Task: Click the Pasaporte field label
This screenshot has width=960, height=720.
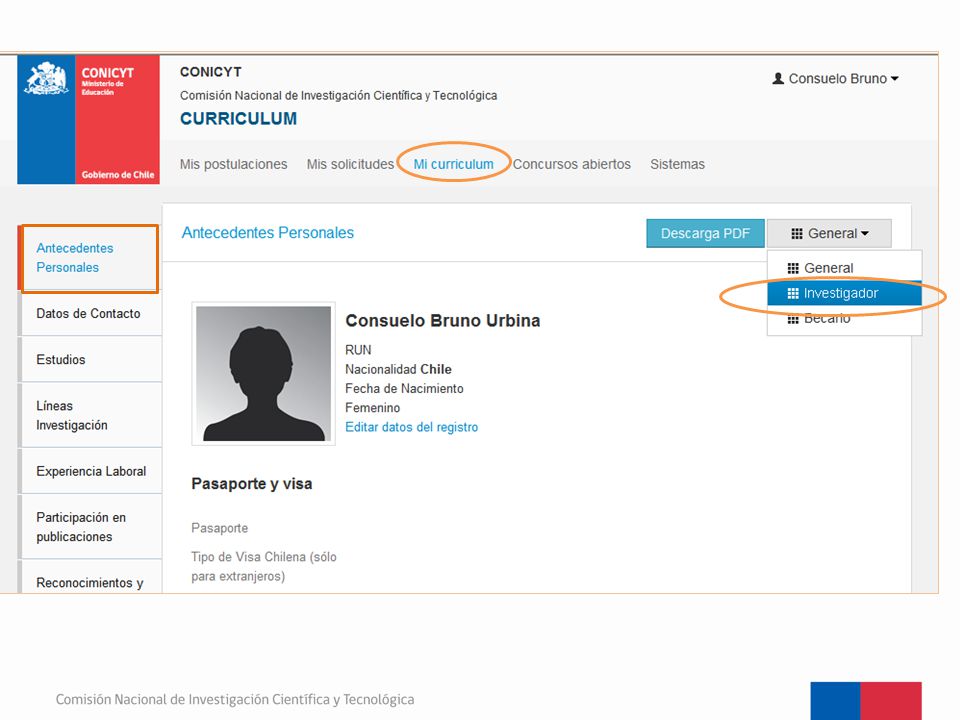Action: 219,528
